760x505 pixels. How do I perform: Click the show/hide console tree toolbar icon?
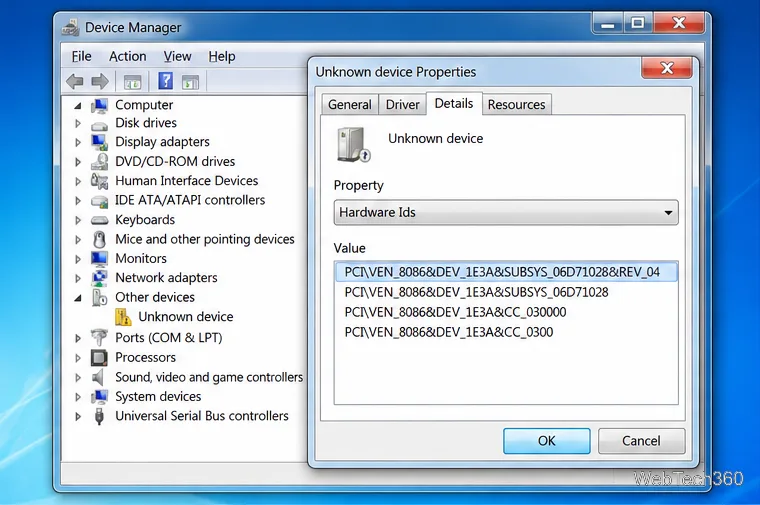[132, 82]
